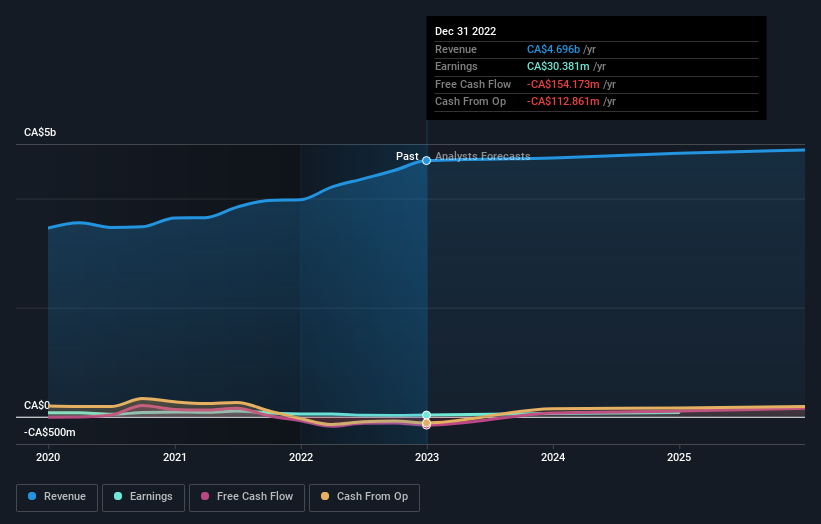The width and height of the screenshot is (821, 524).
Task: Click the Analysts Forecasts label
Action: click(482, 156)
